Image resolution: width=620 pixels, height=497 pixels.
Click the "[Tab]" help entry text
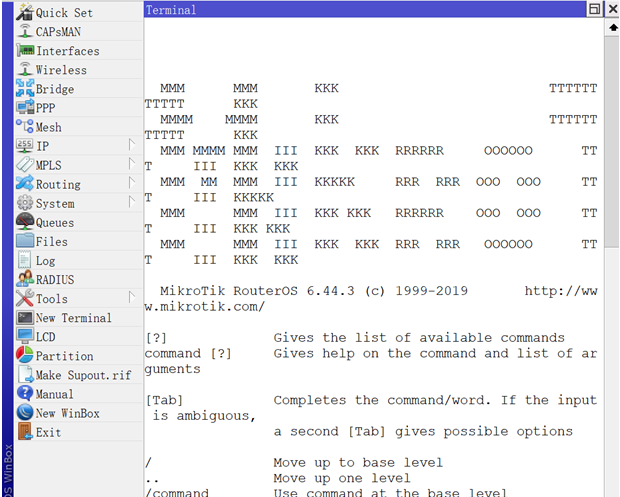[164, 400]
